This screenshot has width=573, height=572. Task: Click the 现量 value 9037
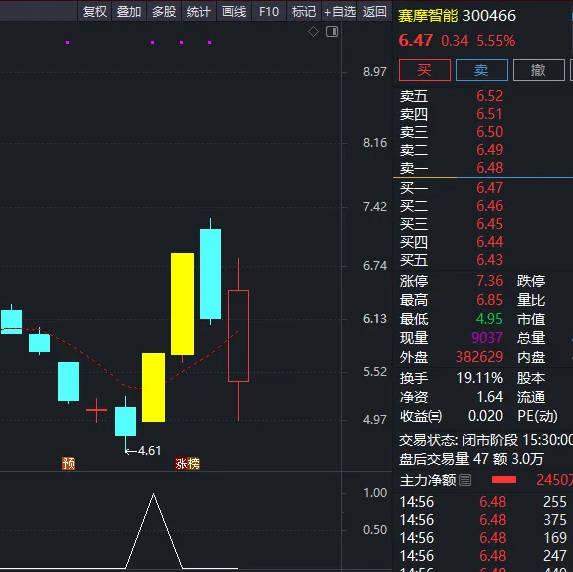[487, 338]
